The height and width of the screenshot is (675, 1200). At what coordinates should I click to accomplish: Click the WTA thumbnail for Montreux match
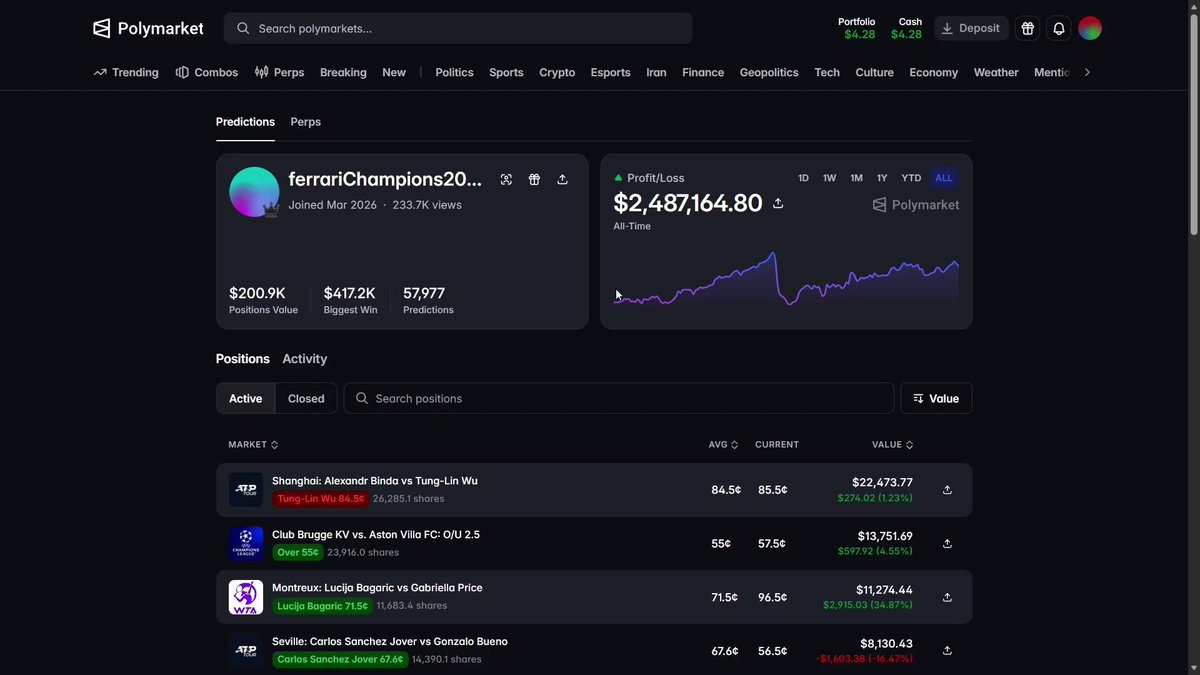tap(246, 597)
